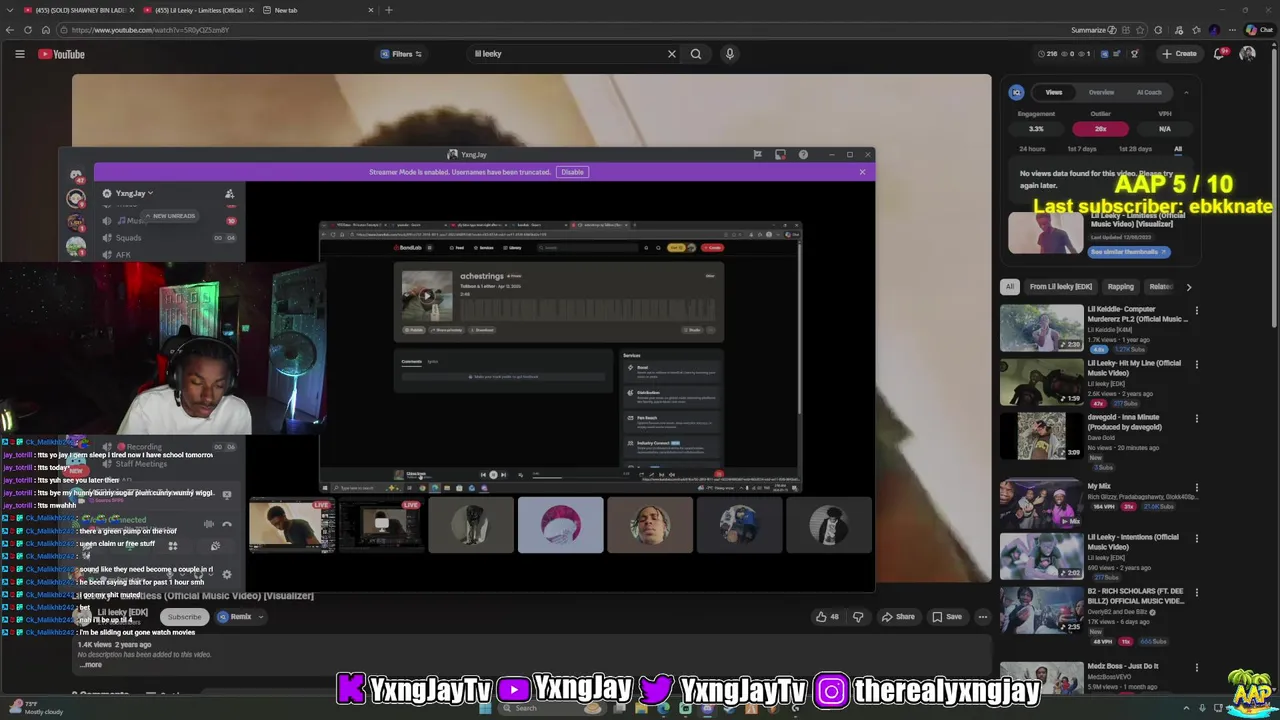Favorite this page with star icon
This screenshot has width=1280, height=720.
[x=1140, y=30]
